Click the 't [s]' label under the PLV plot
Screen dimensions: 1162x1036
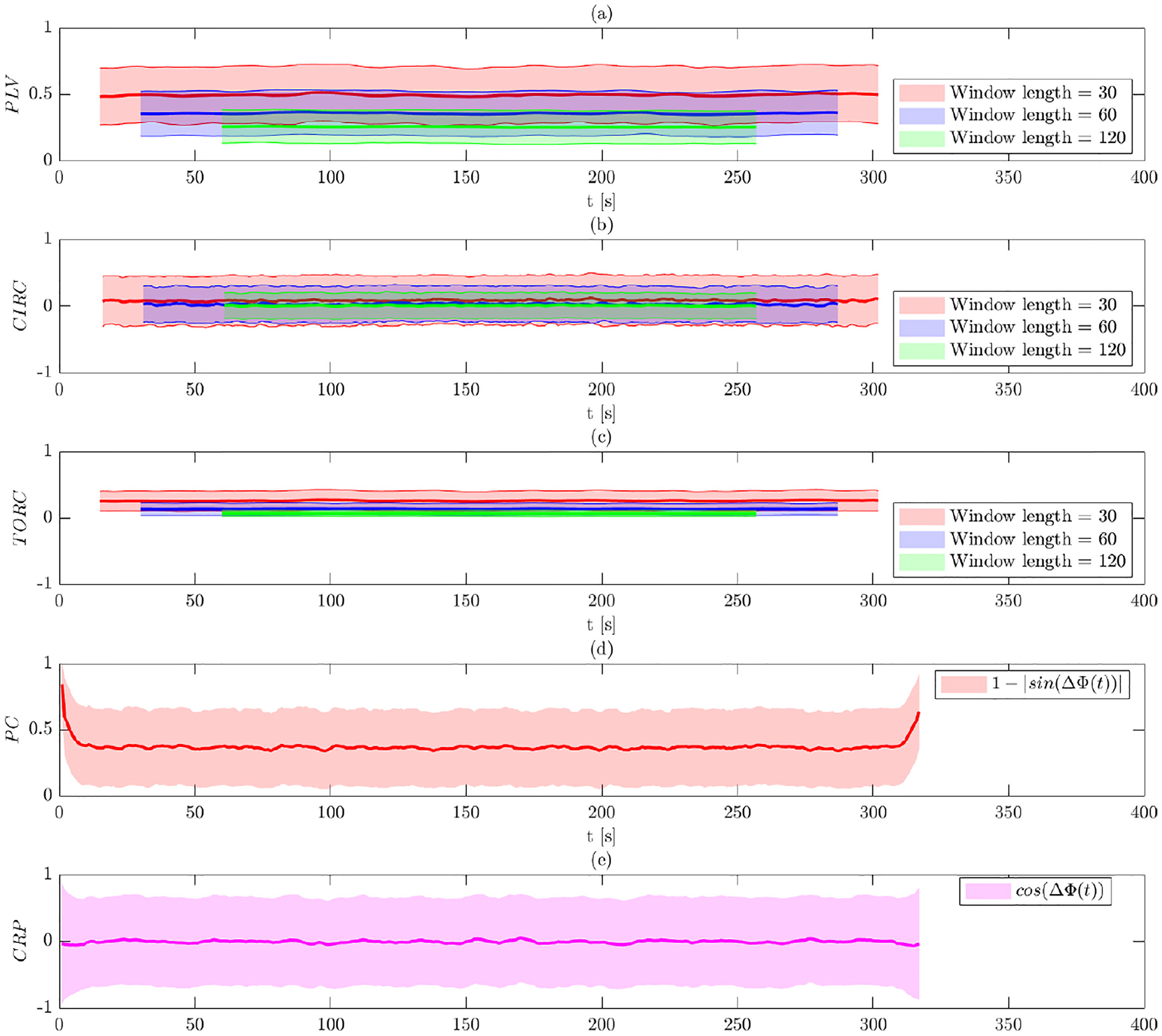click(601, 201)
